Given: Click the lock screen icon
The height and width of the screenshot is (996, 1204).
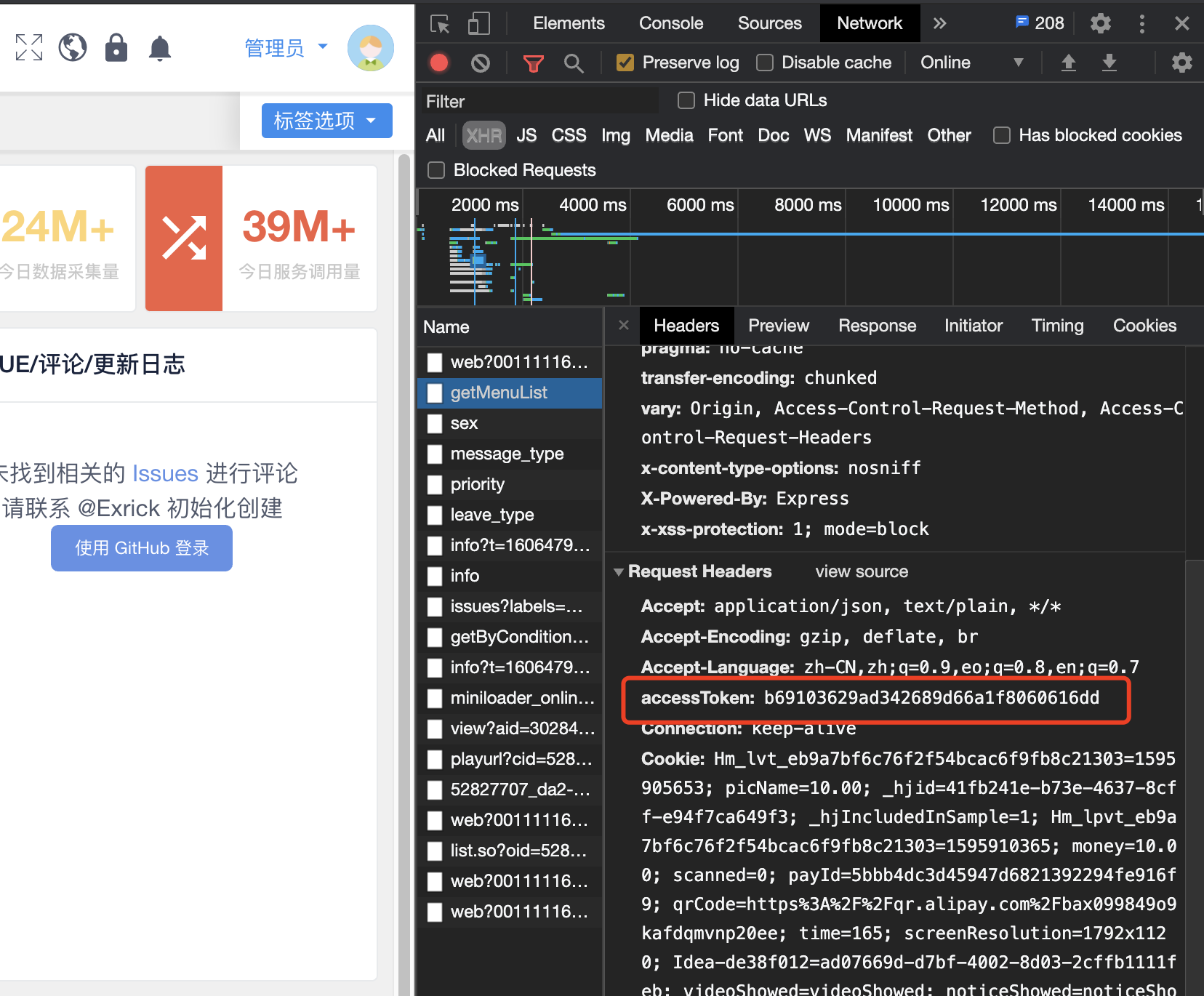Looking at the screenshot, I should (x=116, y=47).
